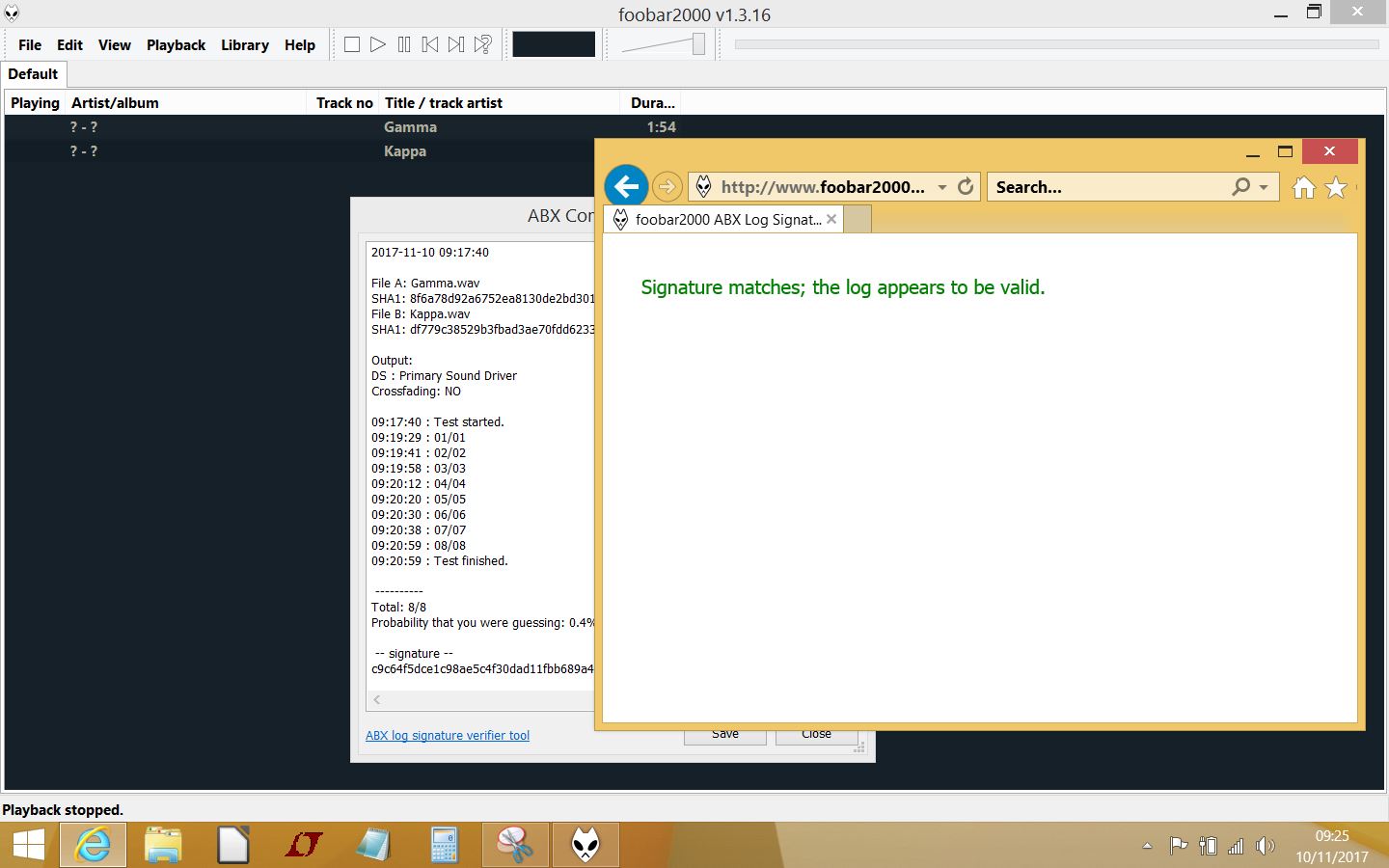Click the power/battery tray icon
The width and height of the screenshot is (1389, 868).
tap(1208, 846)
